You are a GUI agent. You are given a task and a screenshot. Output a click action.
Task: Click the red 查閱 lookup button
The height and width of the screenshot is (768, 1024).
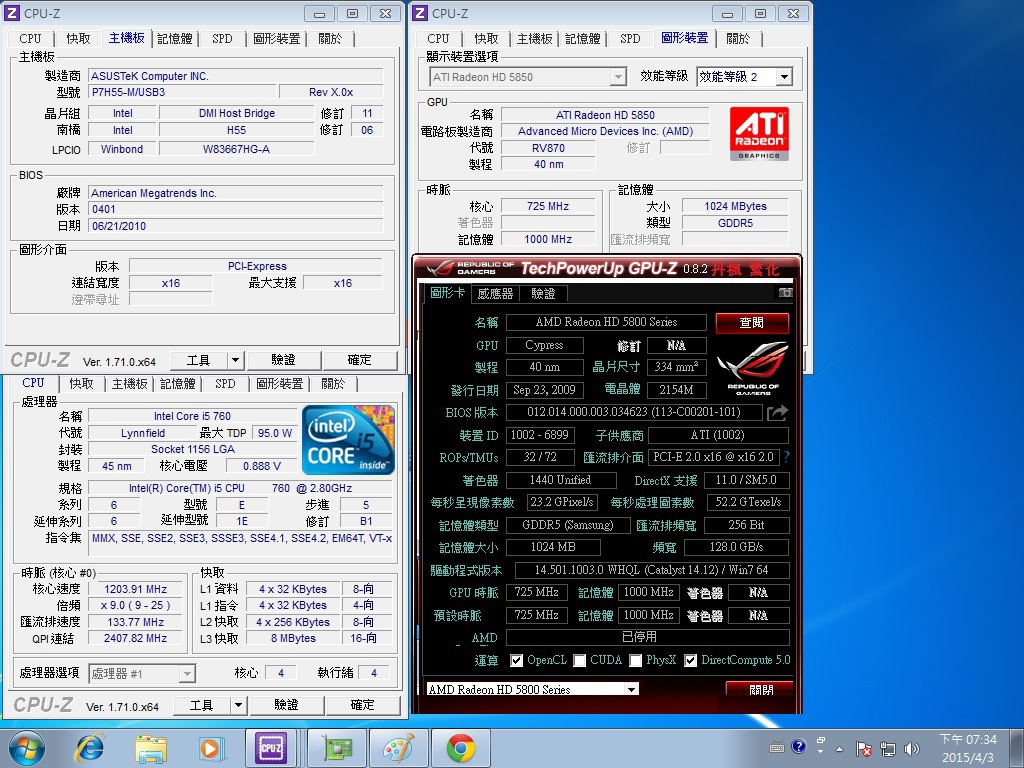[x=751, y=322]
